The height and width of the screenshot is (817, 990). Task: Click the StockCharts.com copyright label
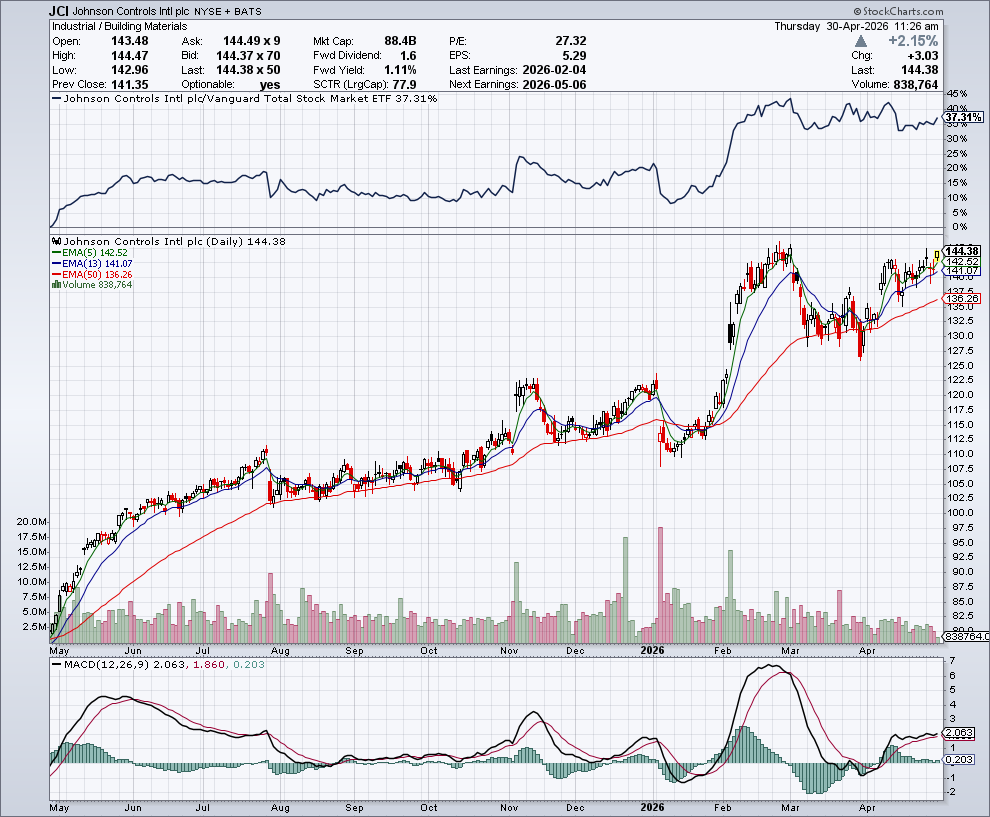point(898,11)
